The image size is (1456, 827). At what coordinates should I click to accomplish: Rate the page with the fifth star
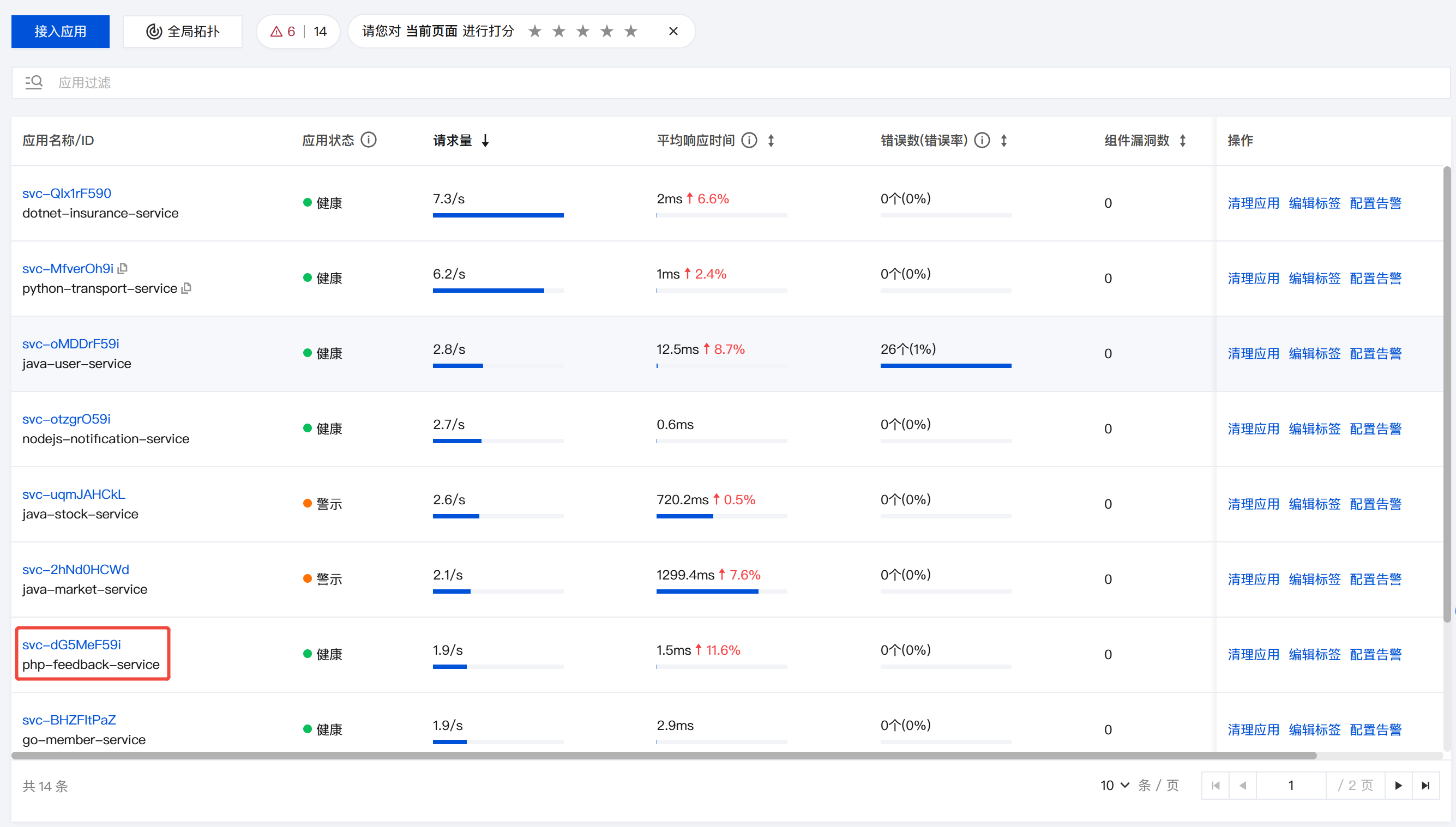[x=630, y=31]
